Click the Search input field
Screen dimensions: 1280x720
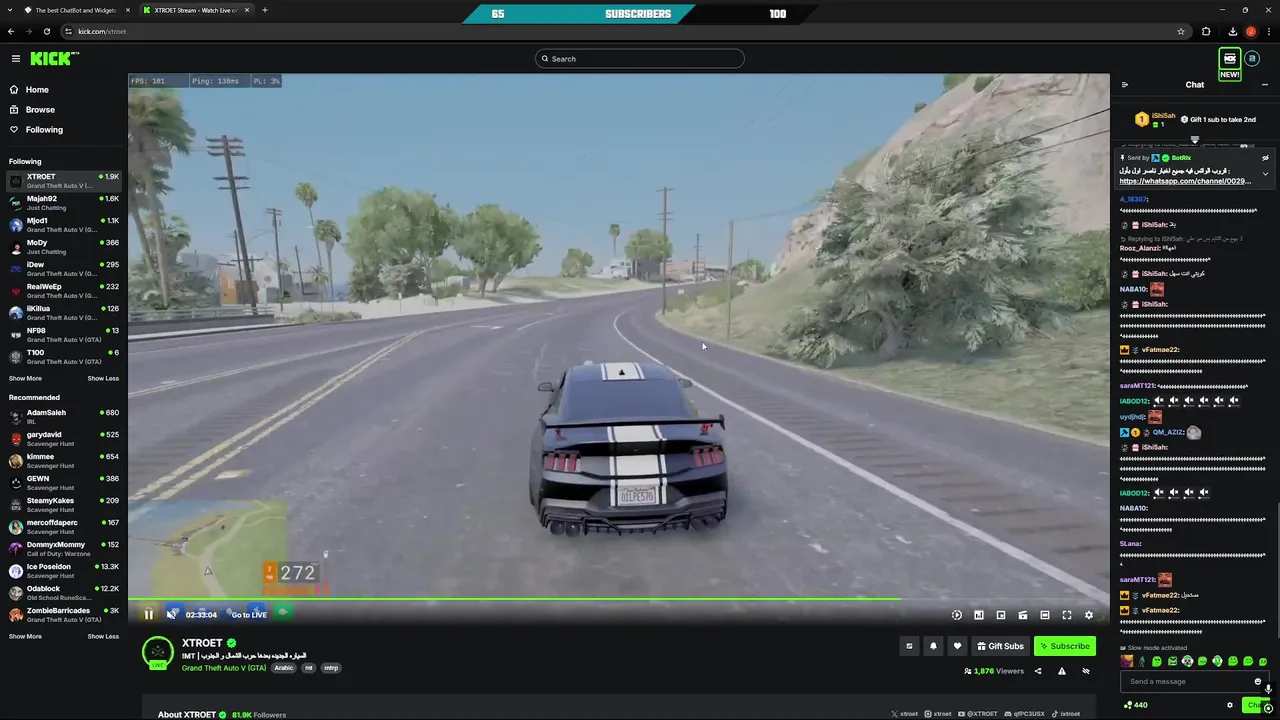pyautogui.click(x=640, y=59)
